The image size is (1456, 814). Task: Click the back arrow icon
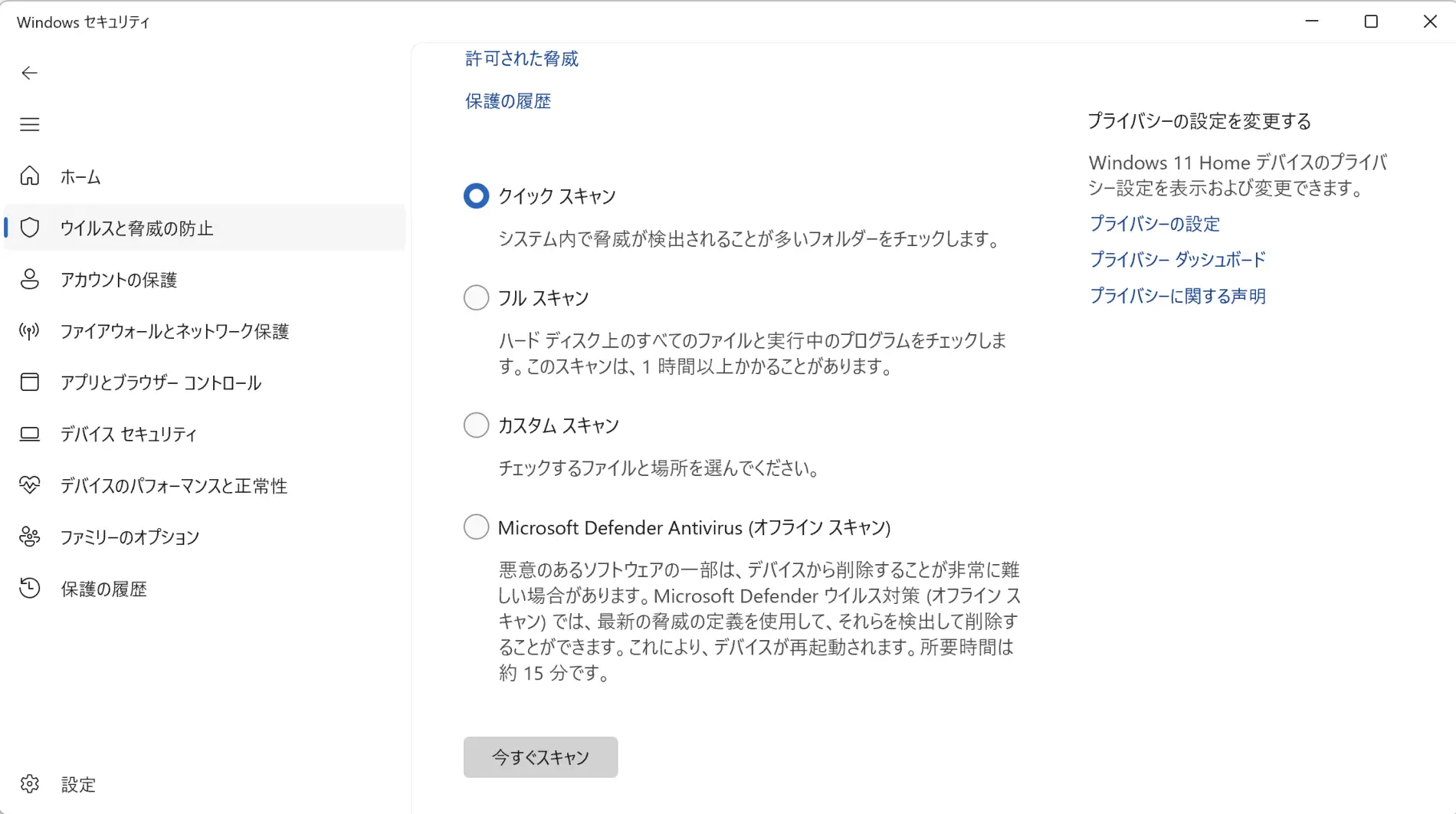tap(29, 73)
